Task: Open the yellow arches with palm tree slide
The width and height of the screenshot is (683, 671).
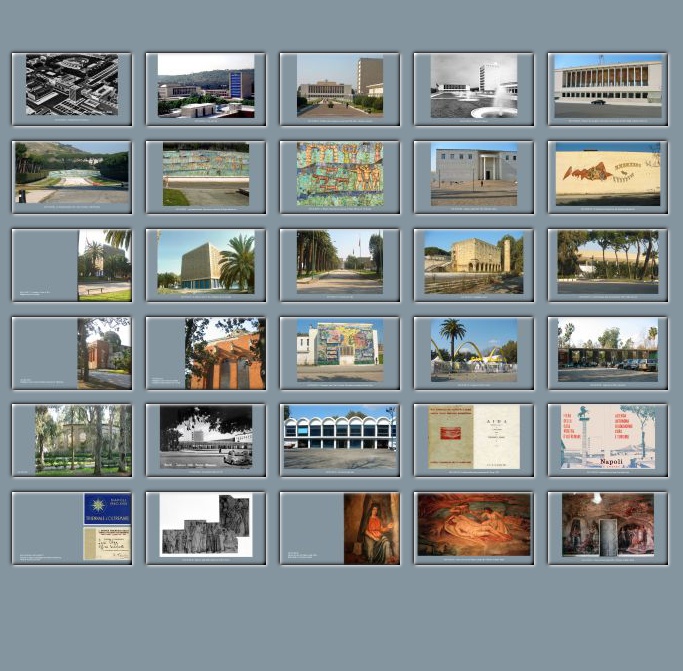Action: tap(473, 353)
